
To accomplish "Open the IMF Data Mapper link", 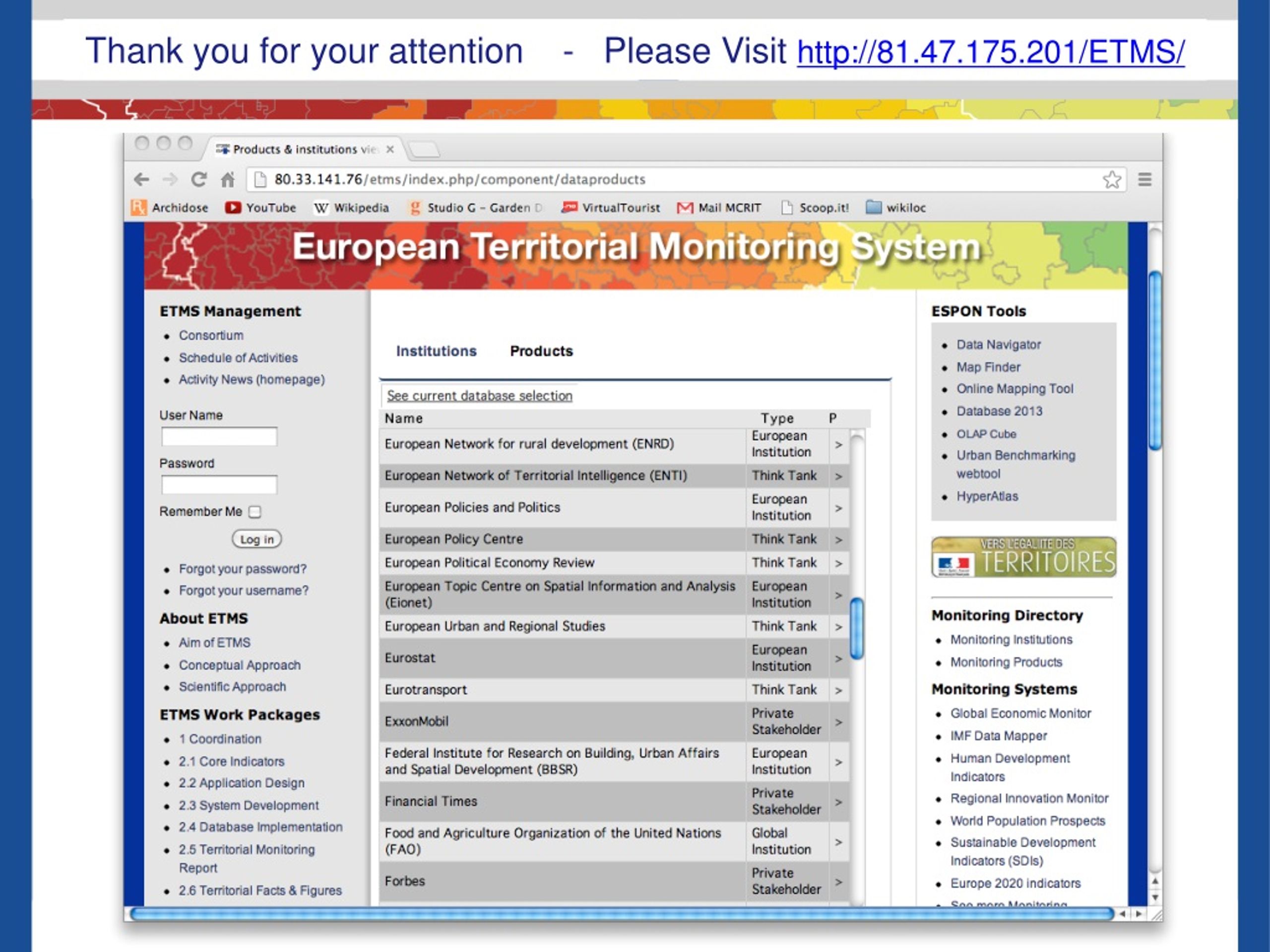I will 999,736.
